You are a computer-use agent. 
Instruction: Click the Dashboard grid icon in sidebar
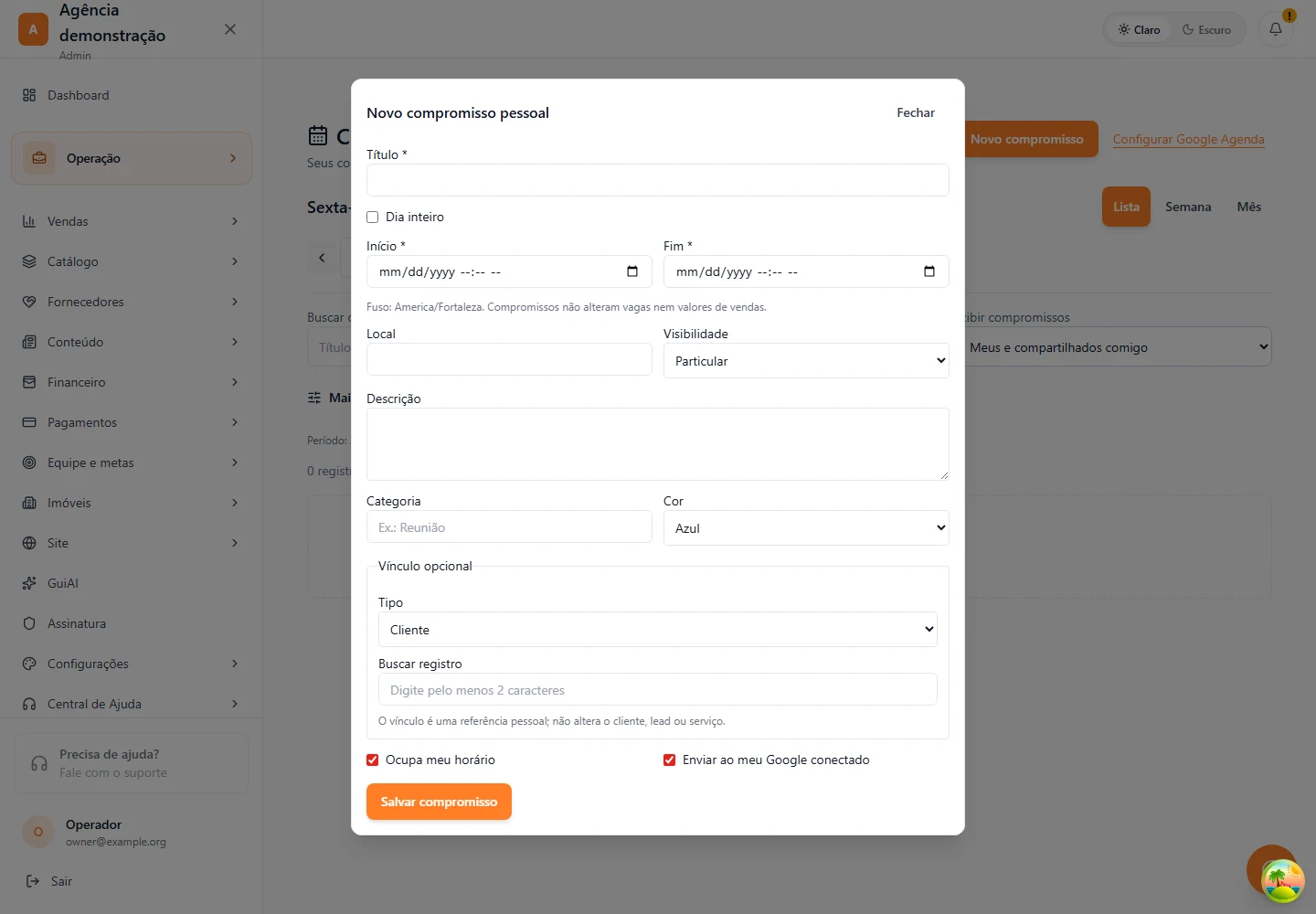tap(29, 95)
